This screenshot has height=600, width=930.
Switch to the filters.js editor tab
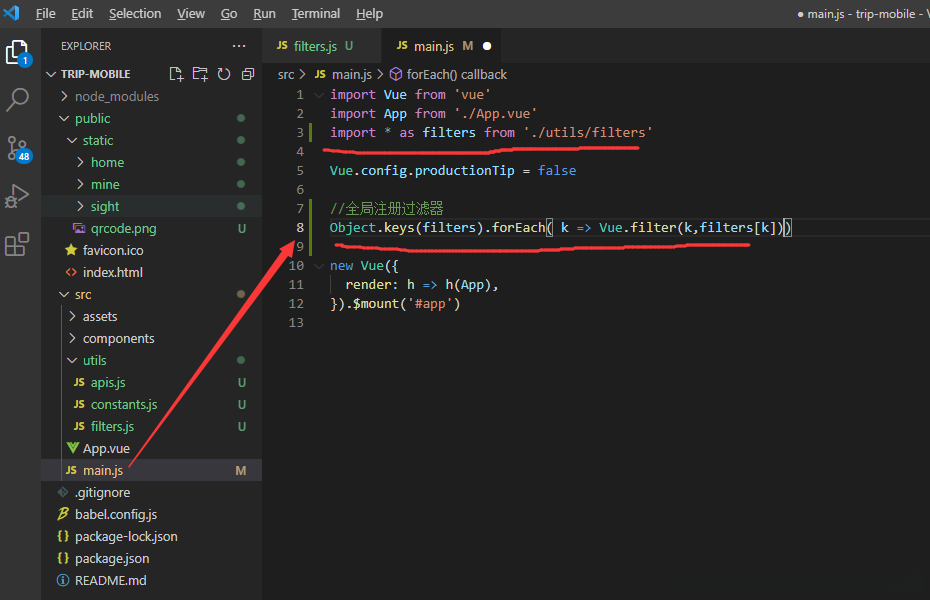[x=315, y=46]
